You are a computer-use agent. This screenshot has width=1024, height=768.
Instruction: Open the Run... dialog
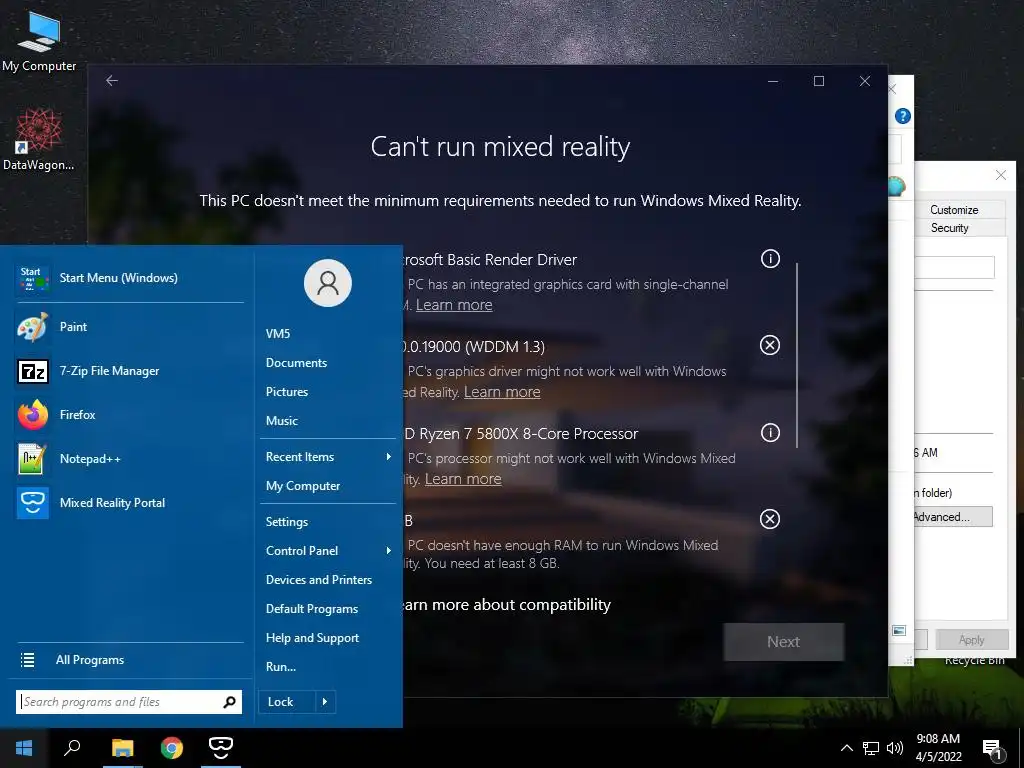click(328, 667)
